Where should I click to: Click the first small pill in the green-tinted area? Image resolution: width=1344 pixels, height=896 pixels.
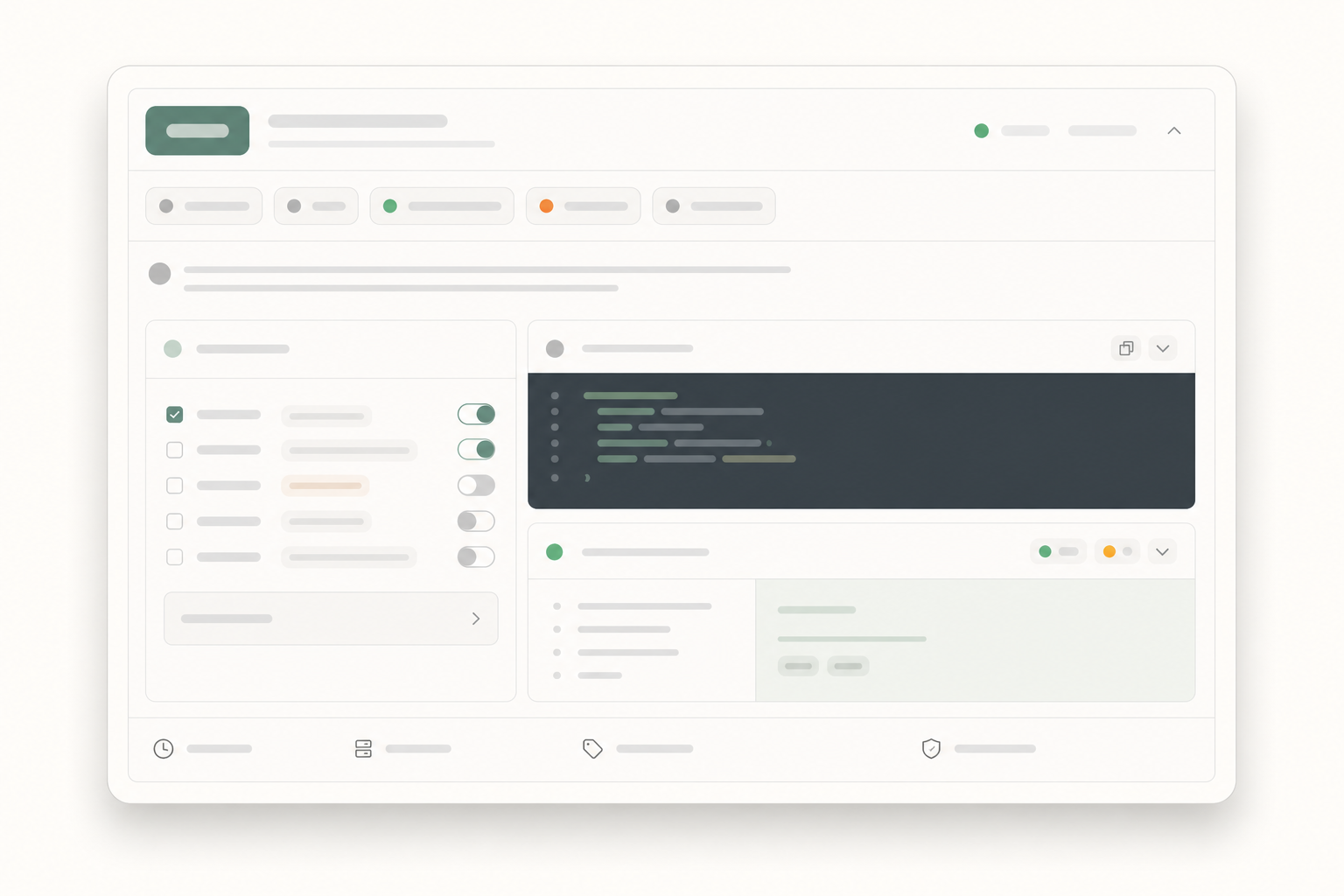pos(798,667)
